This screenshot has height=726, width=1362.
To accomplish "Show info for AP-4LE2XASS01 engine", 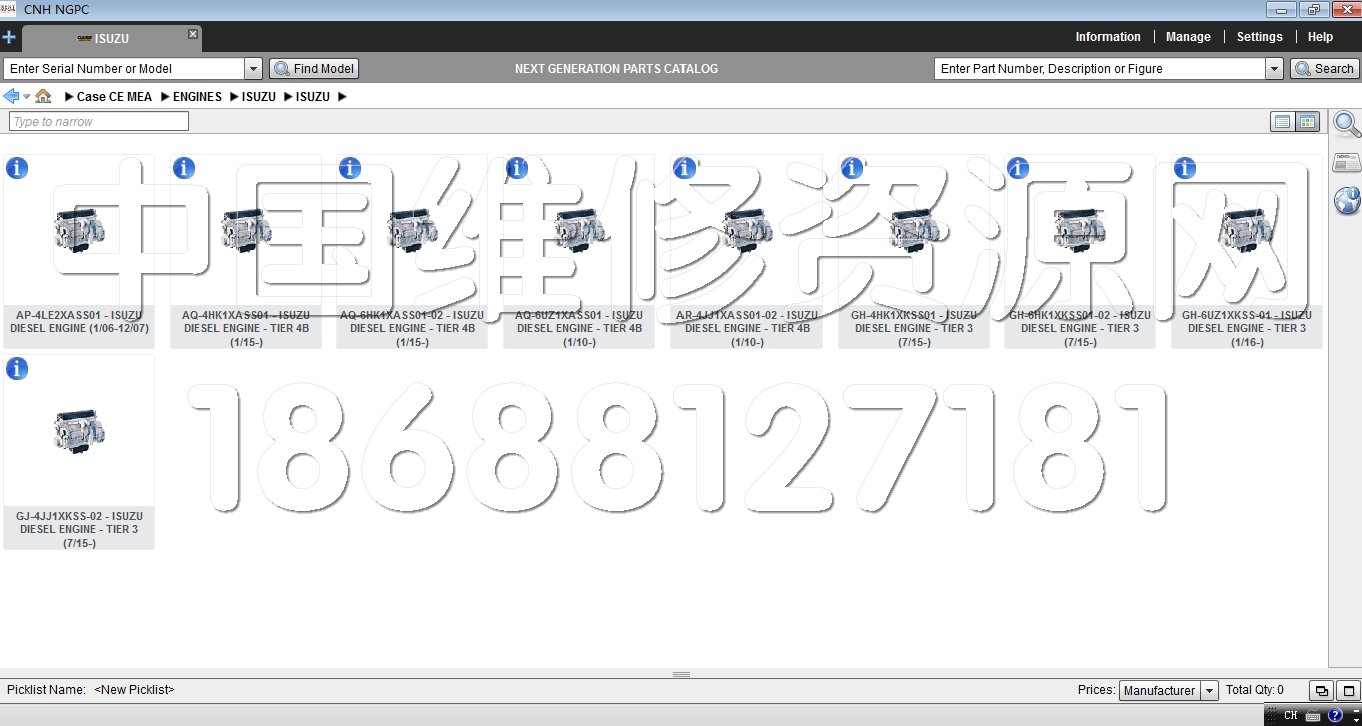I will pos(17,168).
